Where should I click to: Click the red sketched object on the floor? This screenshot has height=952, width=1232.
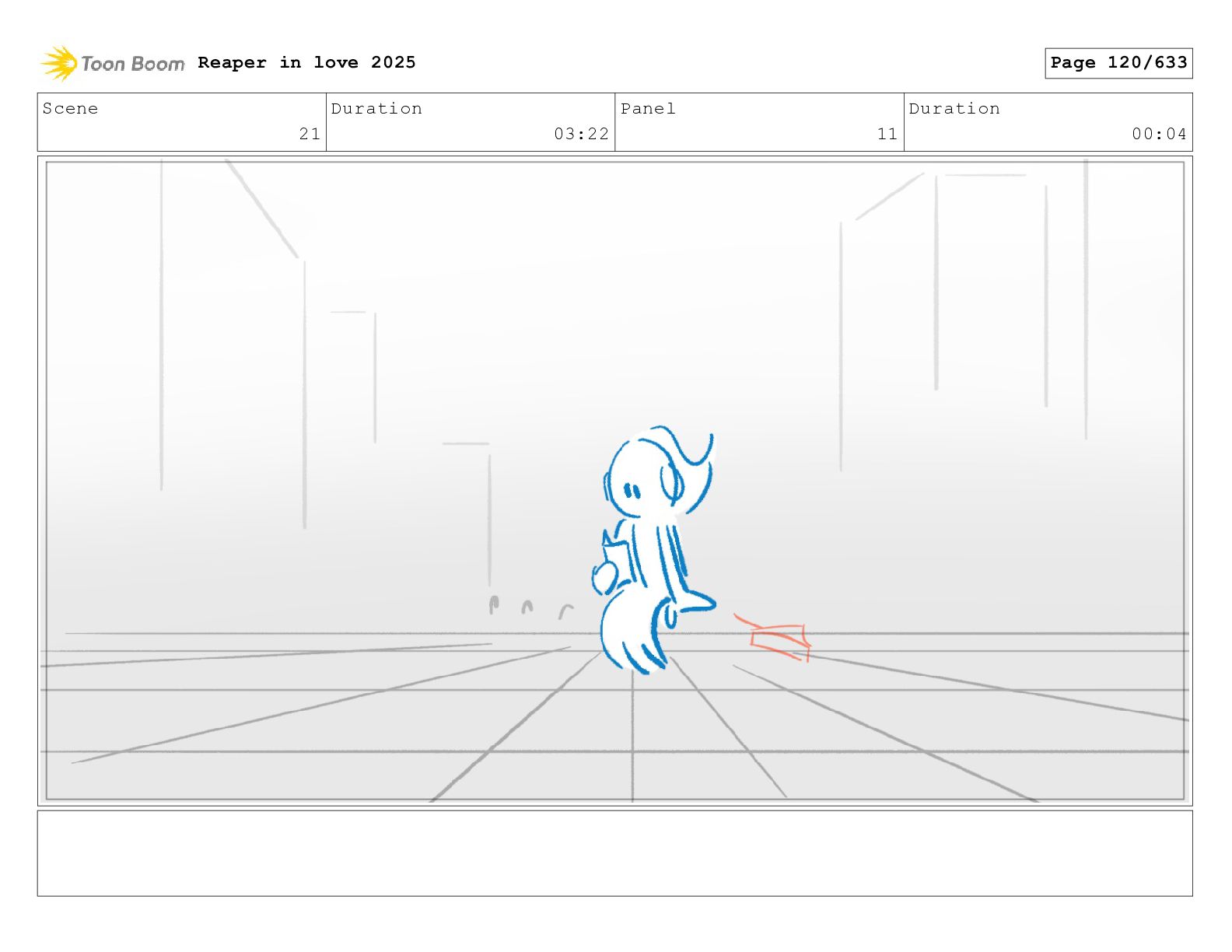(773, 638)
